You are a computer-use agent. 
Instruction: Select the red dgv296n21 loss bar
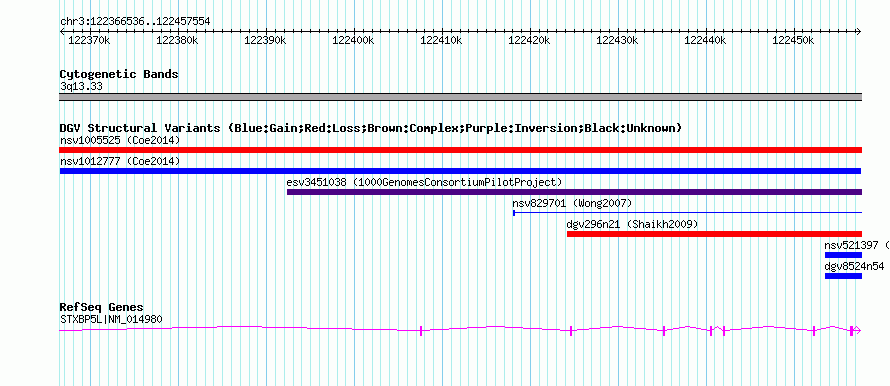[715, 234]
